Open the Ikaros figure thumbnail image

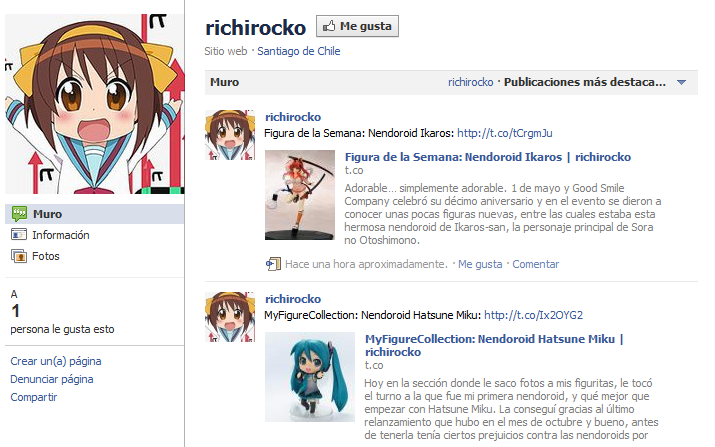tap(300, 195)
